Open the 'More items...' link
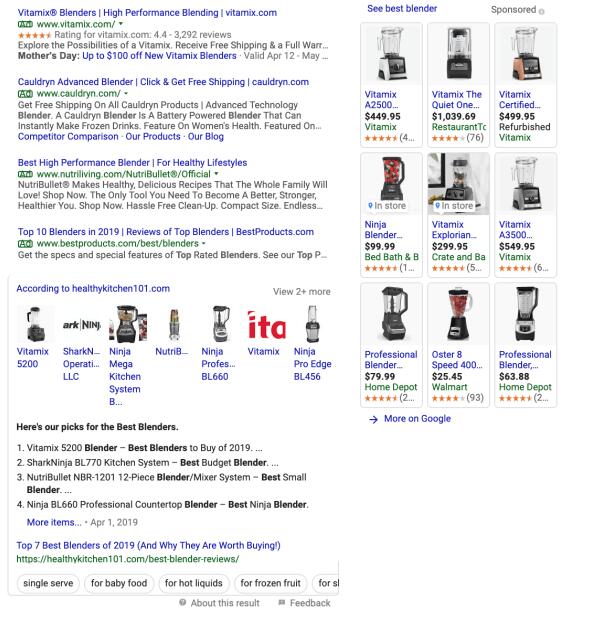Viewport: 590px width, 617px height. tap(54, 522)
